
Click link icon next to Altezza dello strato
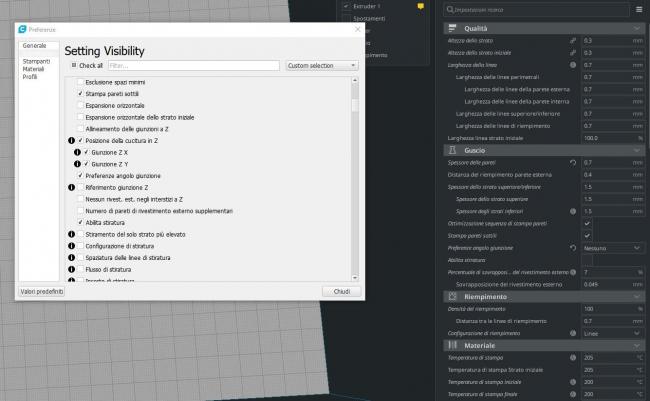pyautogui.click(x=572, y=40)
